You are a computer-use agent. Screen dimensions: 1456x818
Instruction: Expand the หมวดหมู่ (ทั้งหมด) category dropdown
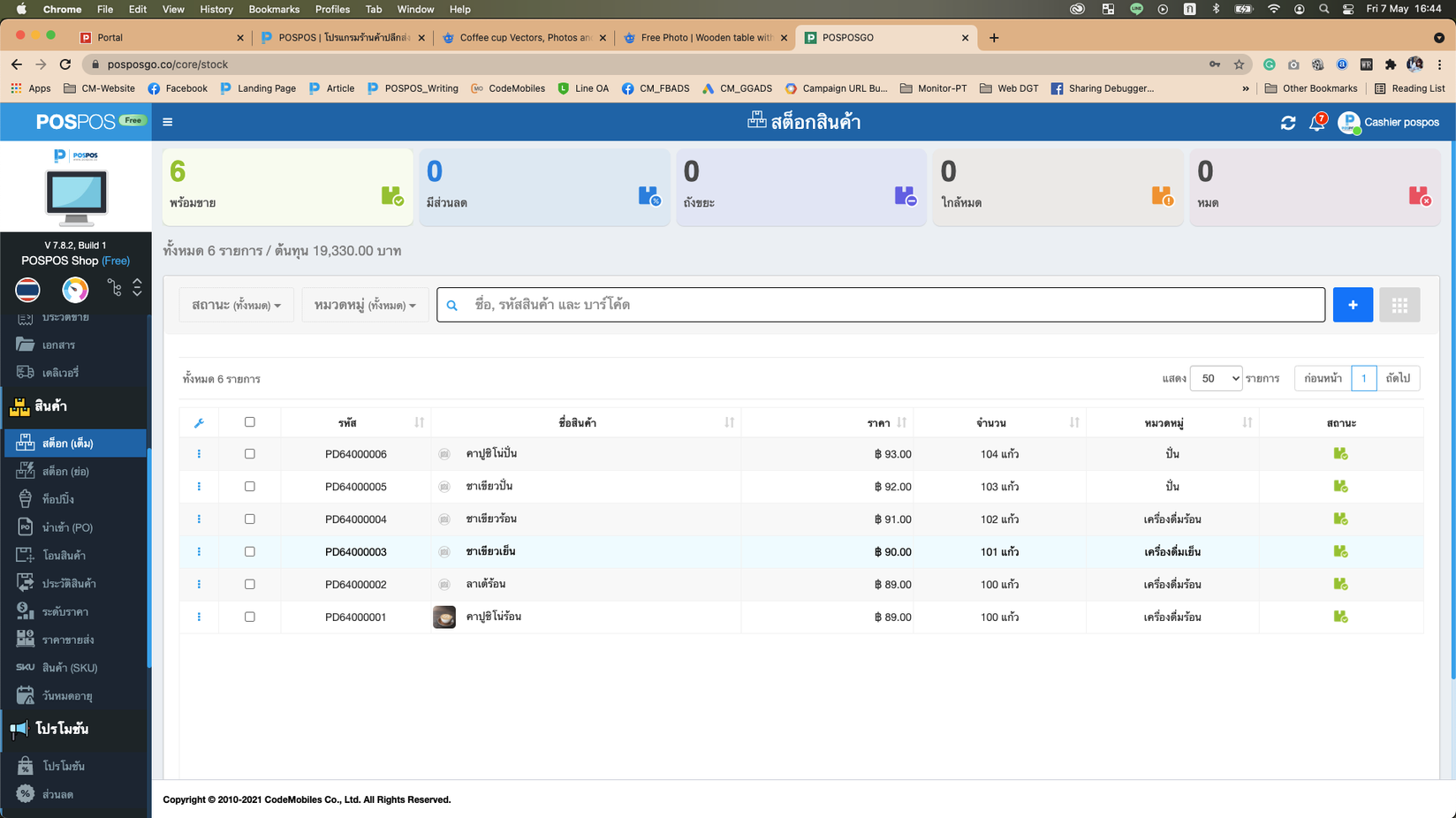coord(364,305)
